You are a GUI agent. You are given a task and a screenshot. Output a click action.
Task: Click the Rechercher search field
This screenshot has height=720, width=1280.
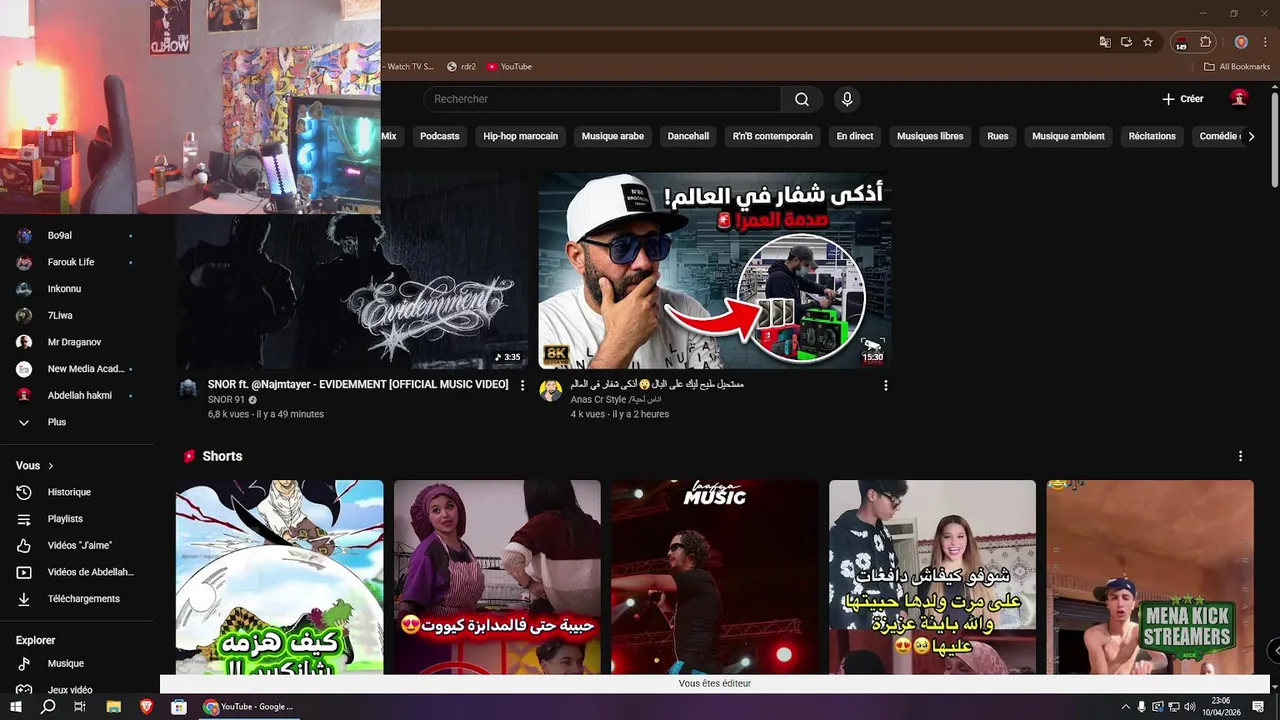(x=602, y=99)
